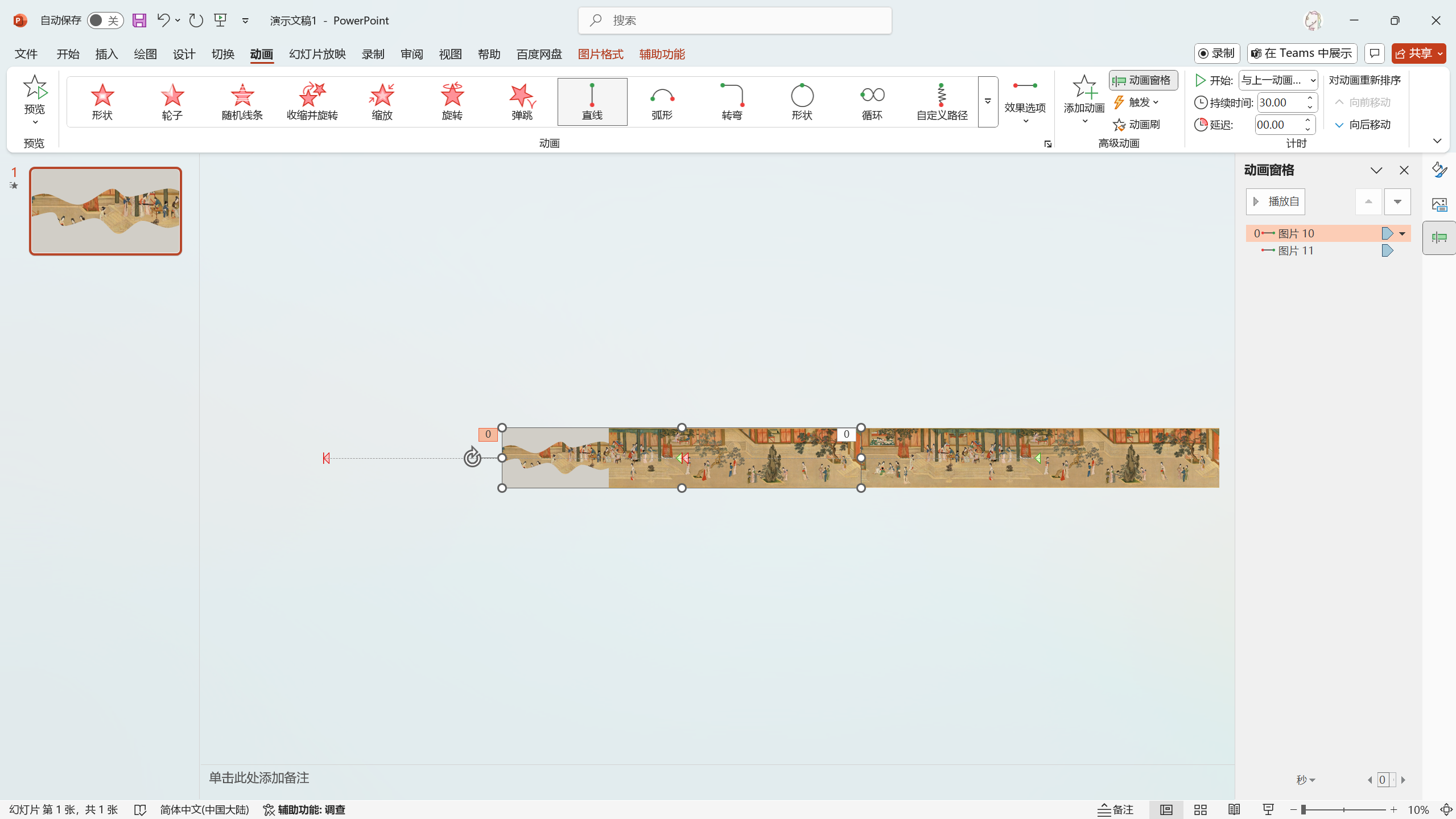Select the 直线 motion path
1456x819 pixels.
(592, 102)
